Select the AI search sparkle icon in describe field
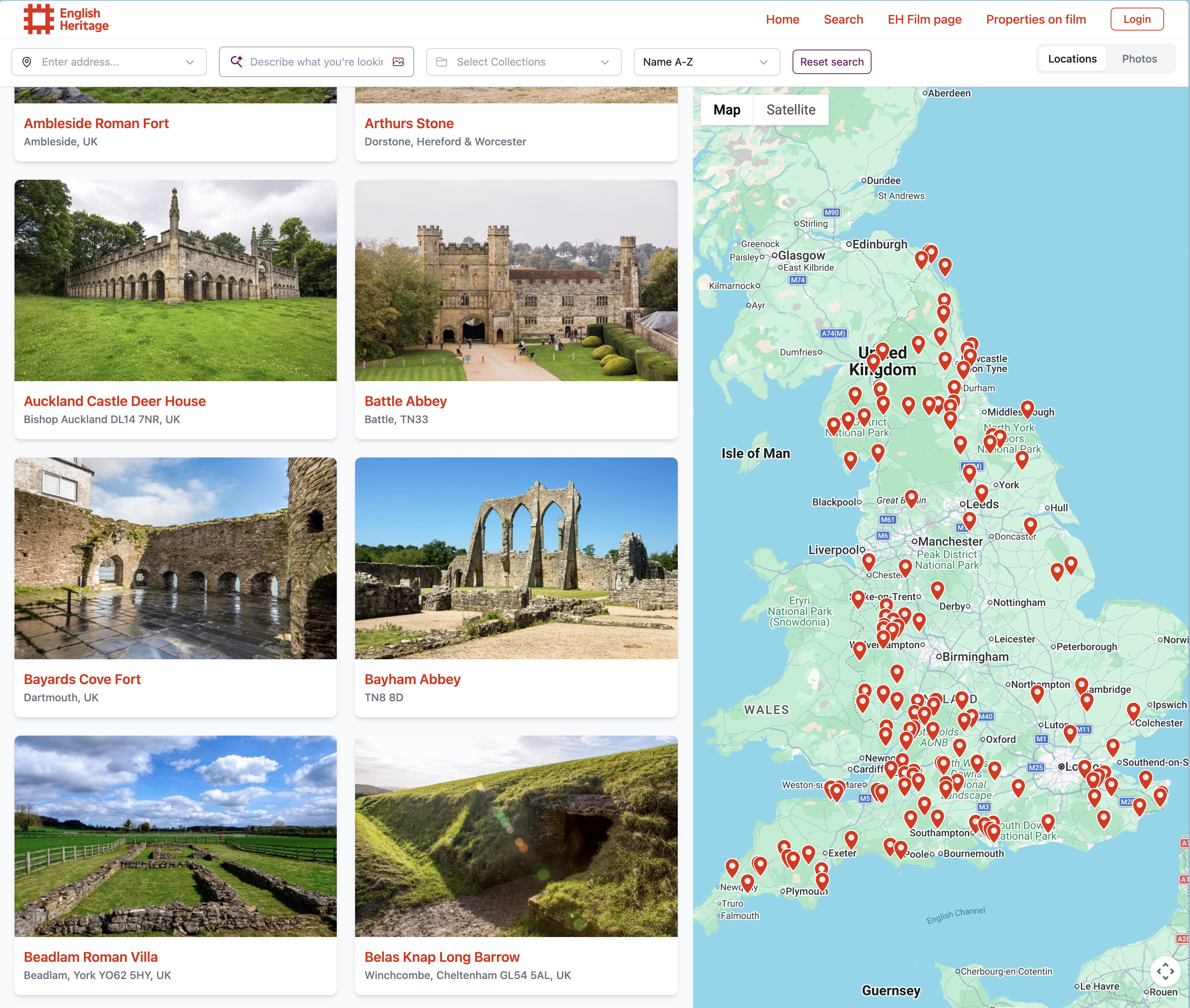The height and width of the screenshot is (1008, 1190). click(236, 62)
